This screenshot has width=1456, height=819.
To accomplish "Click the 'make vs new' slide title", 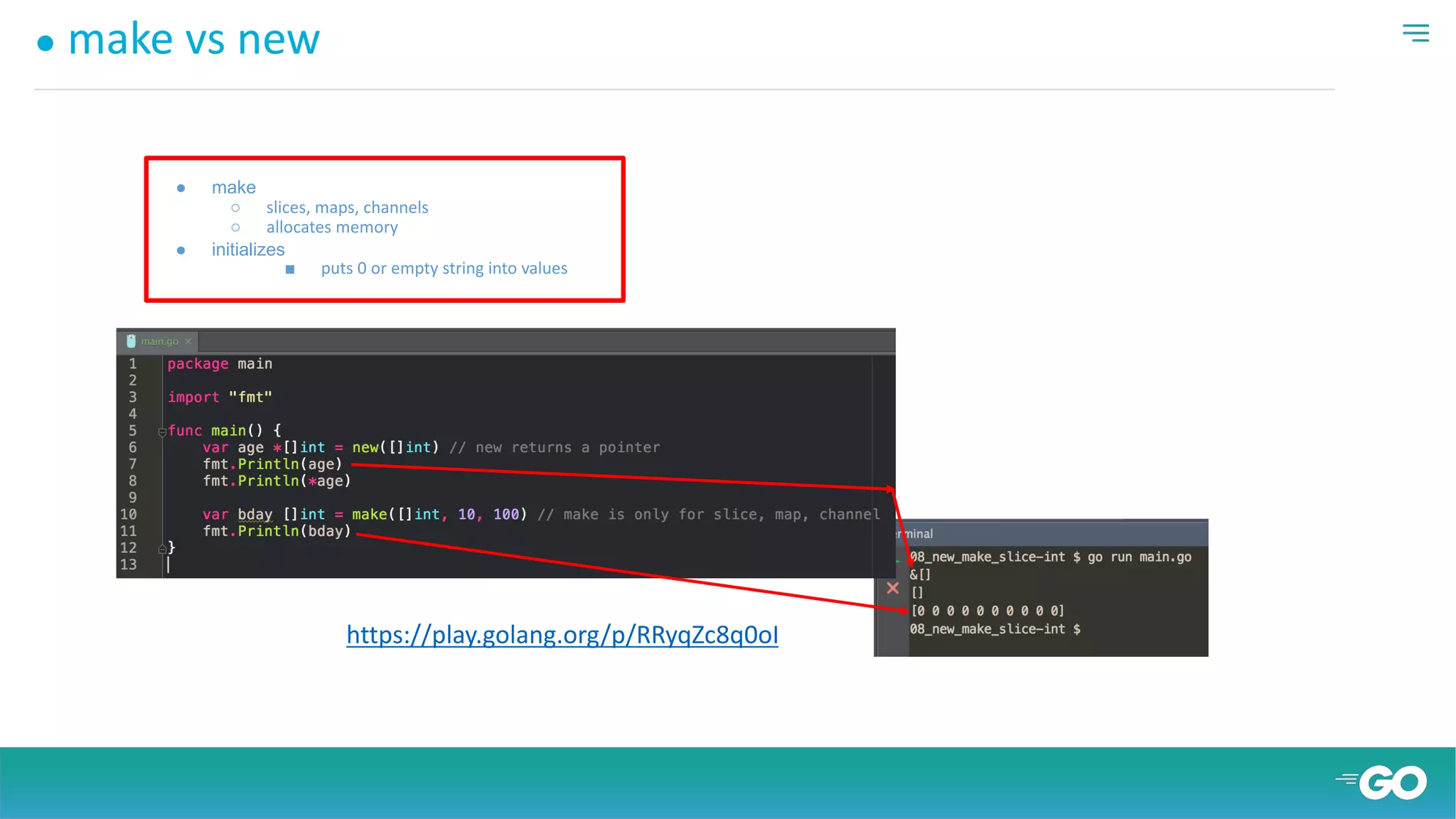I will tap(193, 38).
